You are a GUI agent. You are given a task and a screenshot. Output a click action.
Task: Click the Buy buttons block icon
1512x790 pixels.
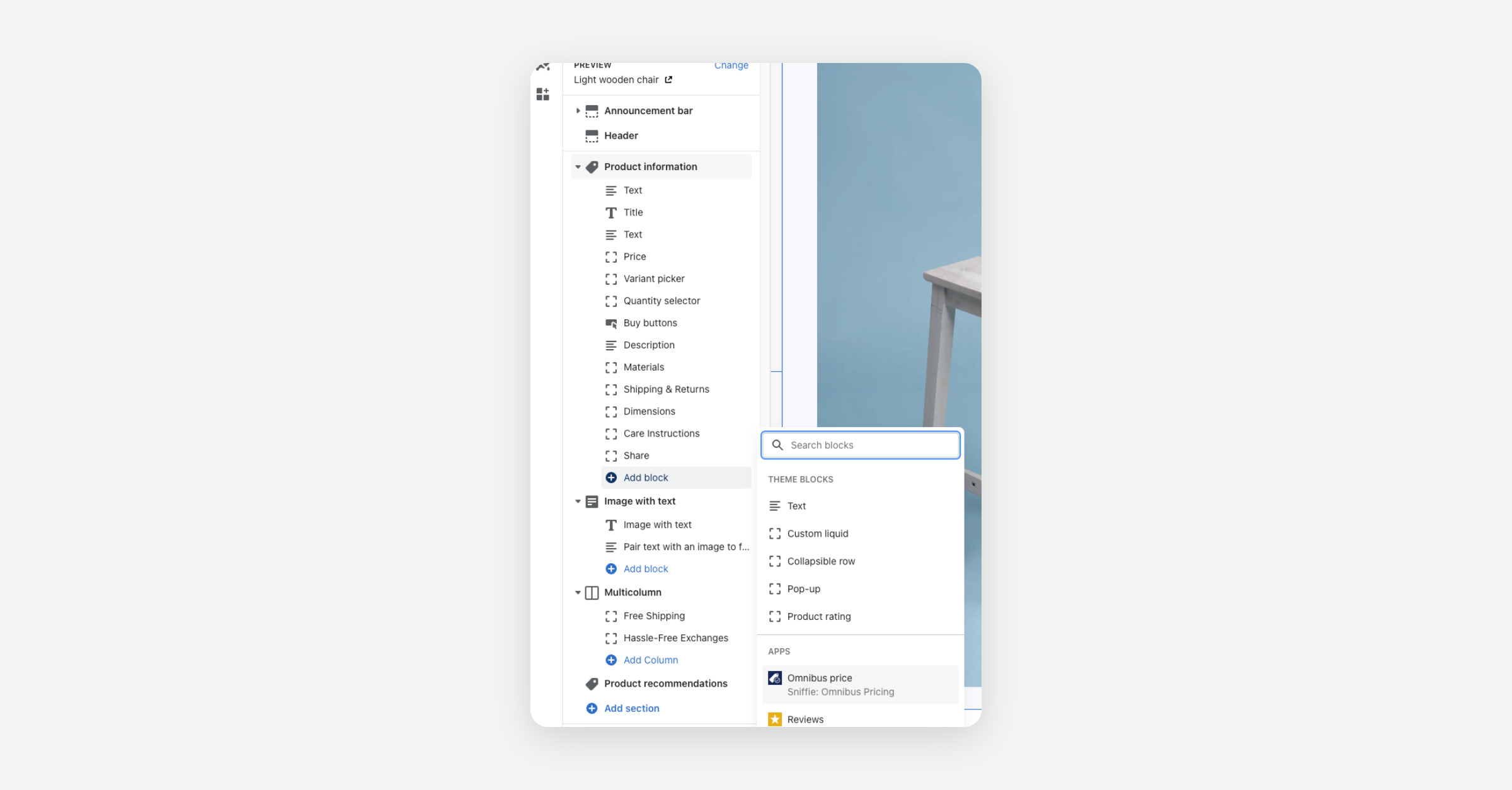[x=611, y=323]
